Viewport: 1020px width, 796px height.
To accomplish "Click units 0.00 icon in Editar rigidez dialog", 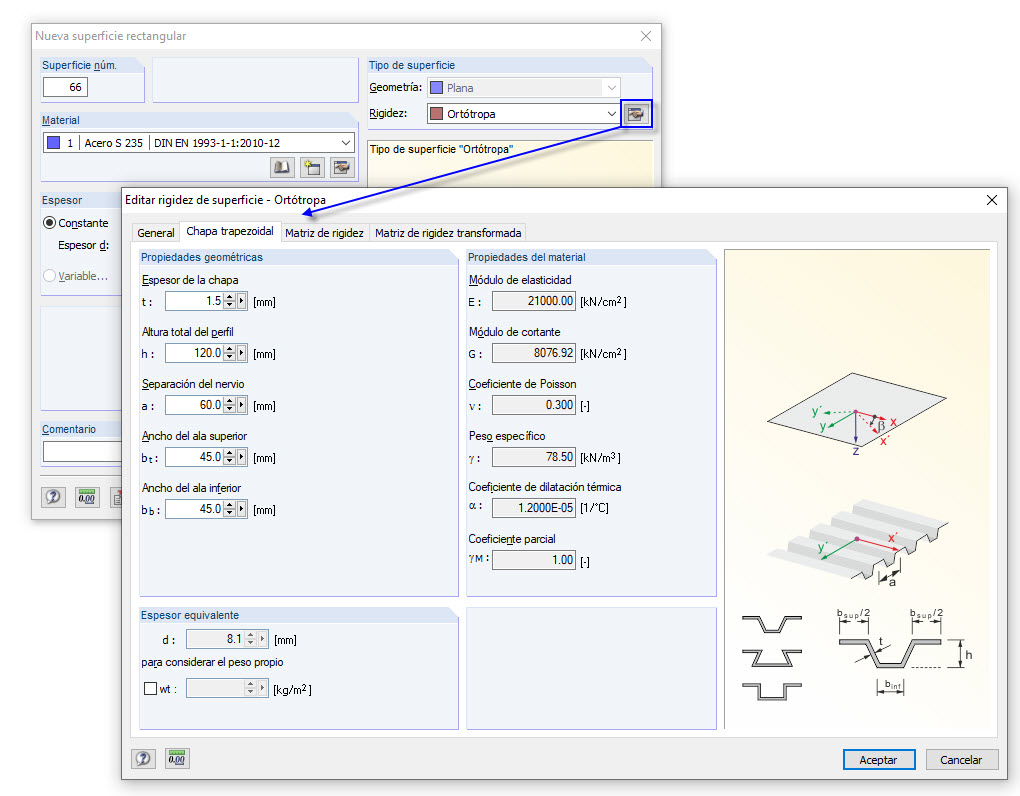I will (x=177, y=758).
